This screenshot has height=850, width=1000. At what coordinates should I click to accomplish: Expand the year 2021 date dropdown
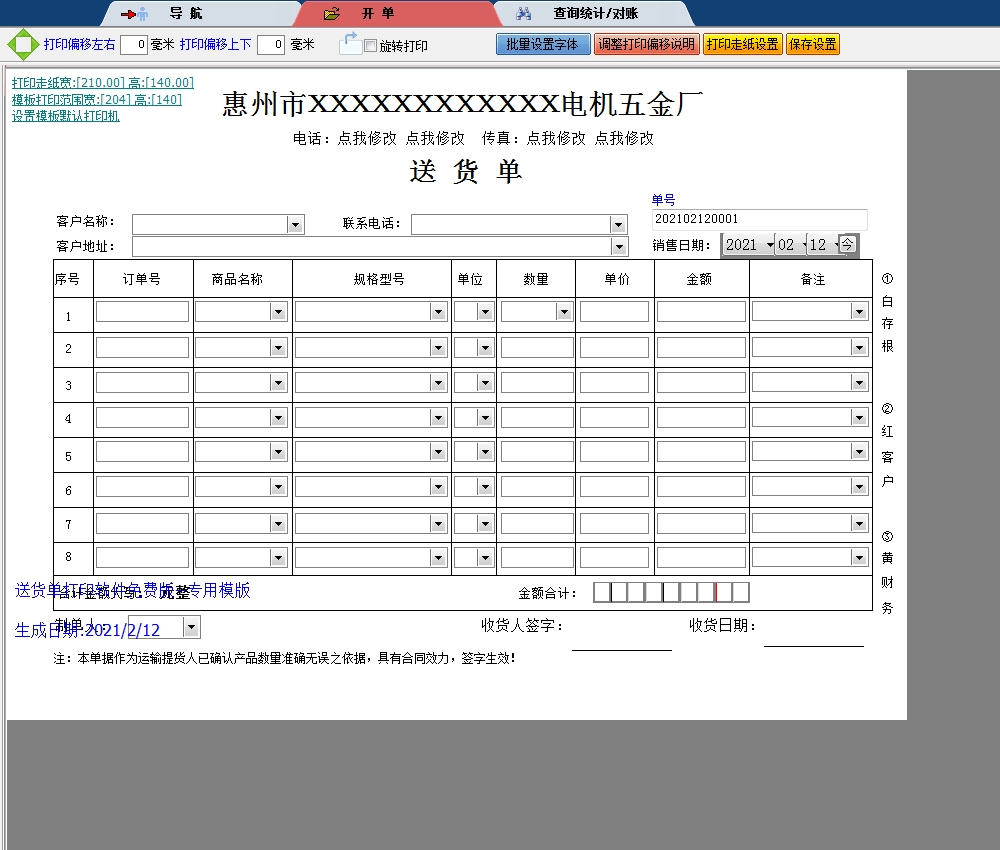(x=768, y=245)
